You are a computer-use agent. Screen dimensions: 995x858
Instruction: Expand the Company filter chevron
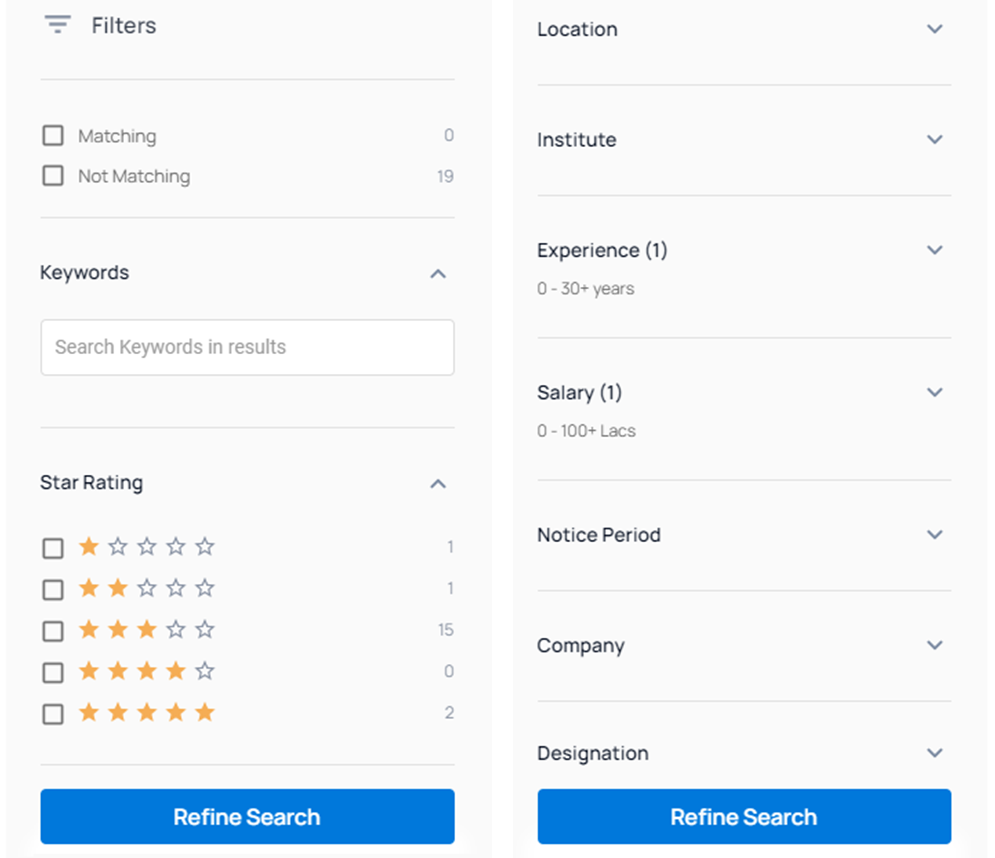coord(935,645)
